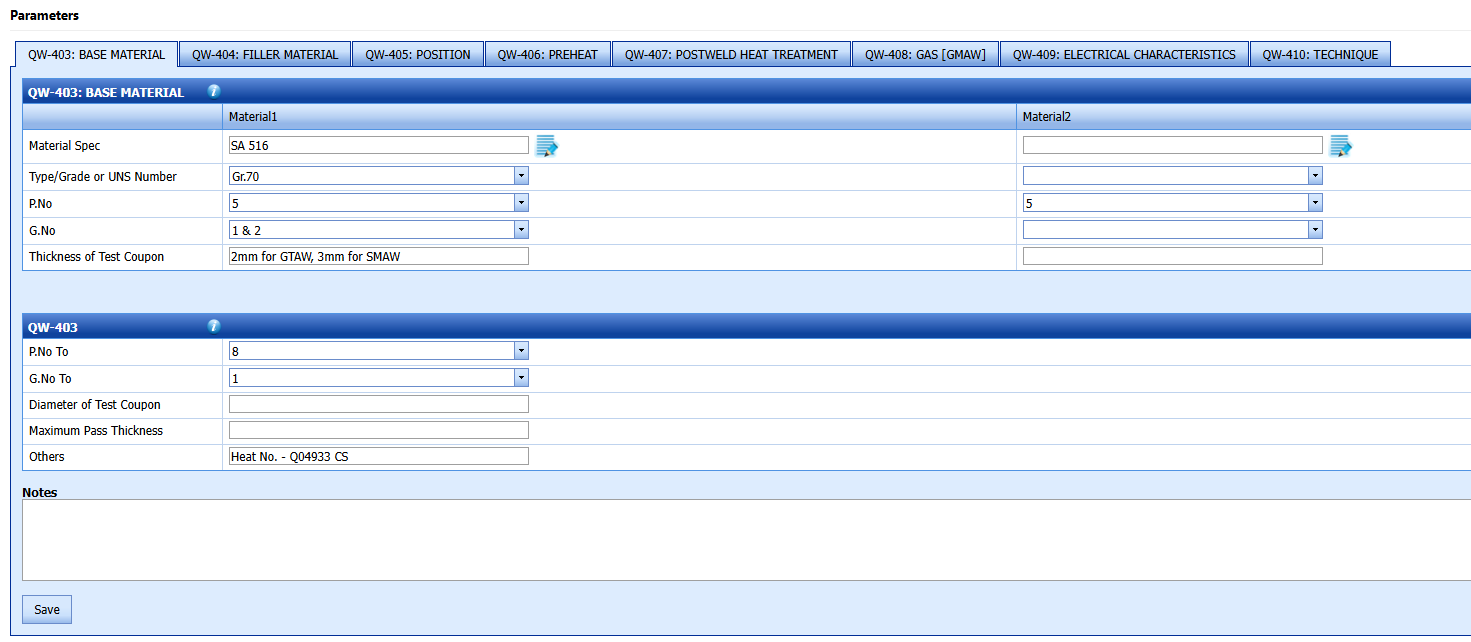
Task: Open the QW-405: POSITION tab
Action: [x=417, y=55]
